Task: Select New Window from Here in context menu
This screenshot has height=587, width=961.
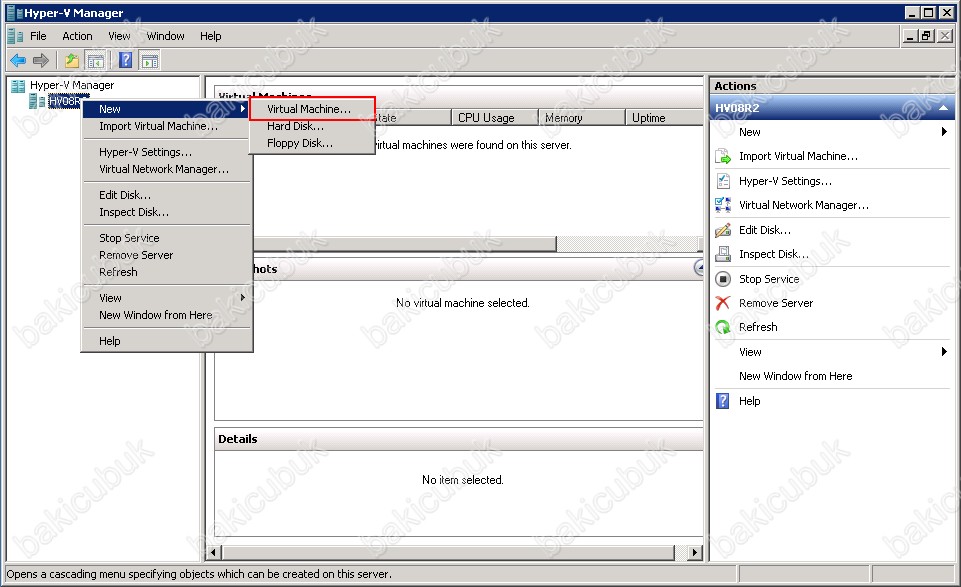Action: point(166,315)
